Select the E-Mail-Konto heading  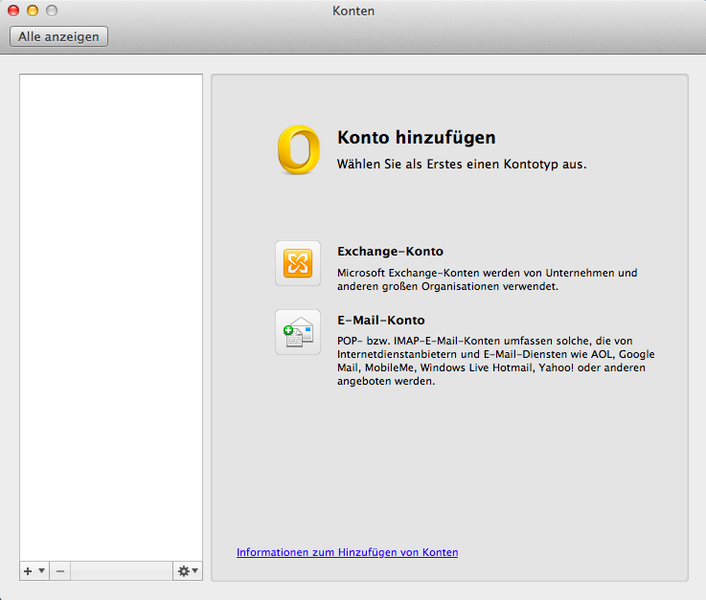point(381,320)
